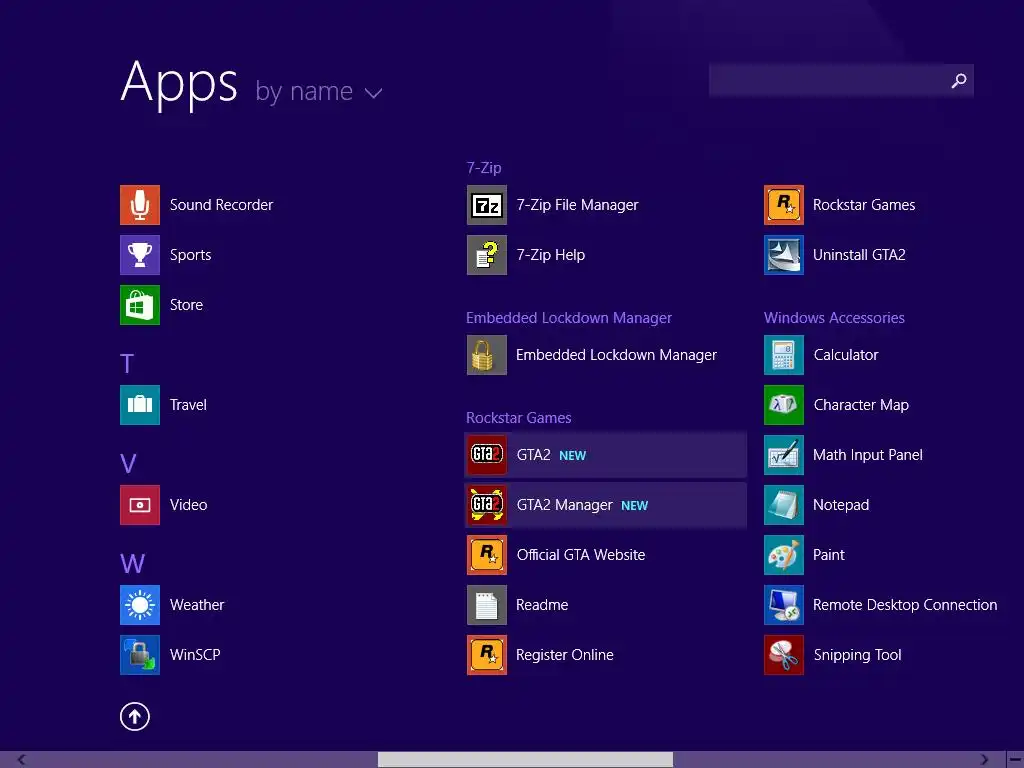Select the 'WinSCP' label
Viewport: 1024px width, 768px height.
pyautogui.click(x=195, y=655)
